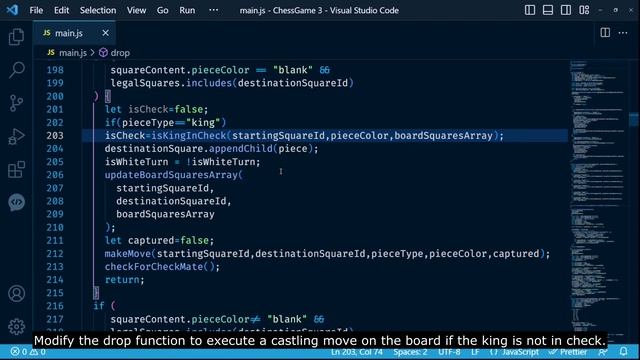Click 'let isCheck=false;' on line 201

[x=156, y=109]
